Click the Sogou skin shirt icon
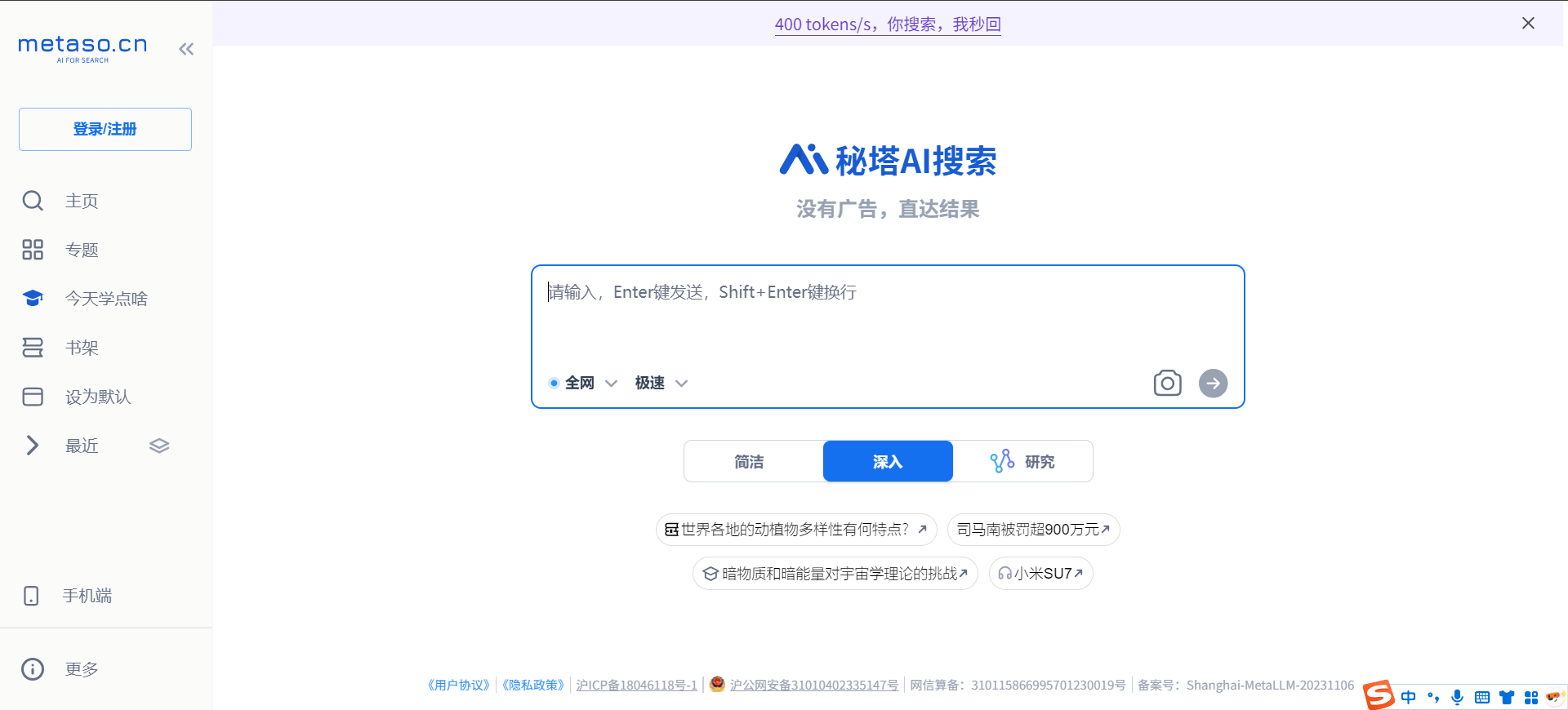1568x710 pixels. 1507,697
